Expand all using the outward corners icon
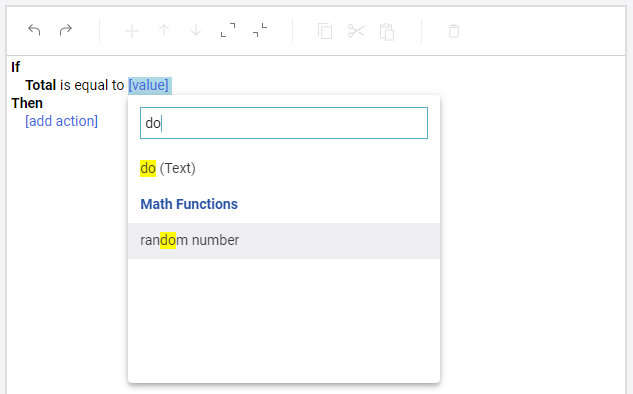The image size is (633, 394). click(x=228, y=30)
